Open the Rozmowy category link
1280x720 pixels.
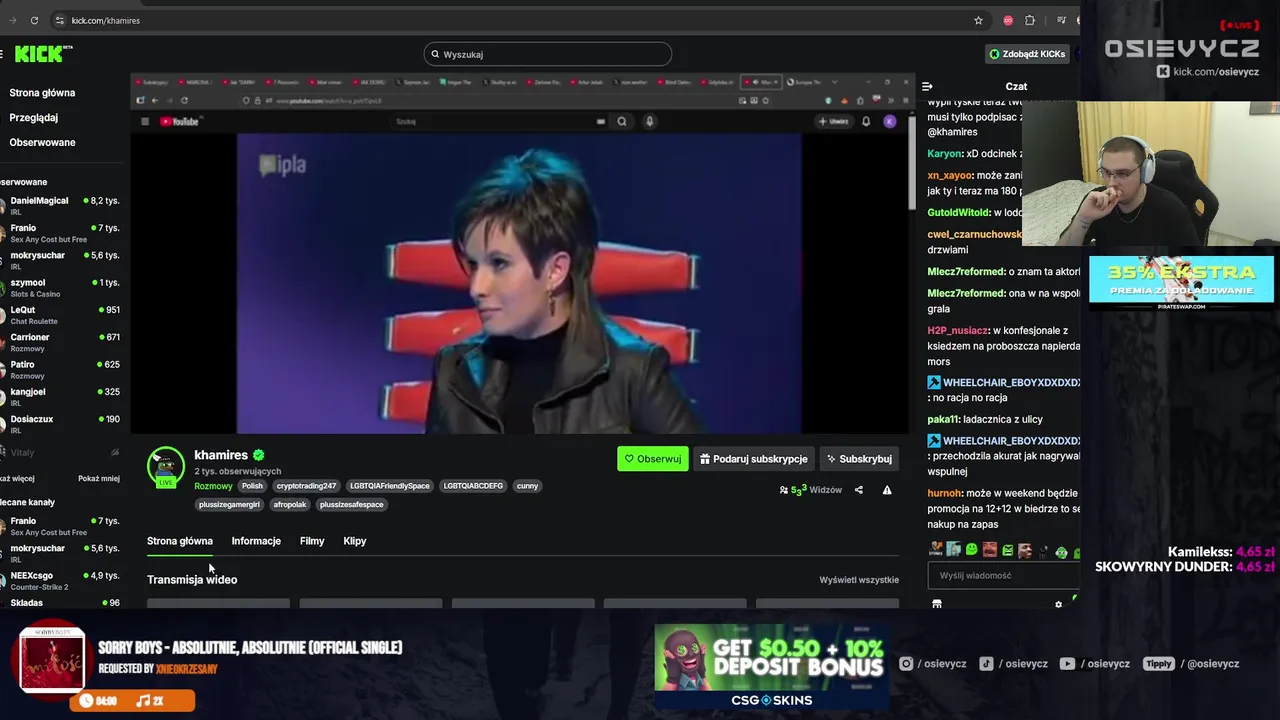213,486
